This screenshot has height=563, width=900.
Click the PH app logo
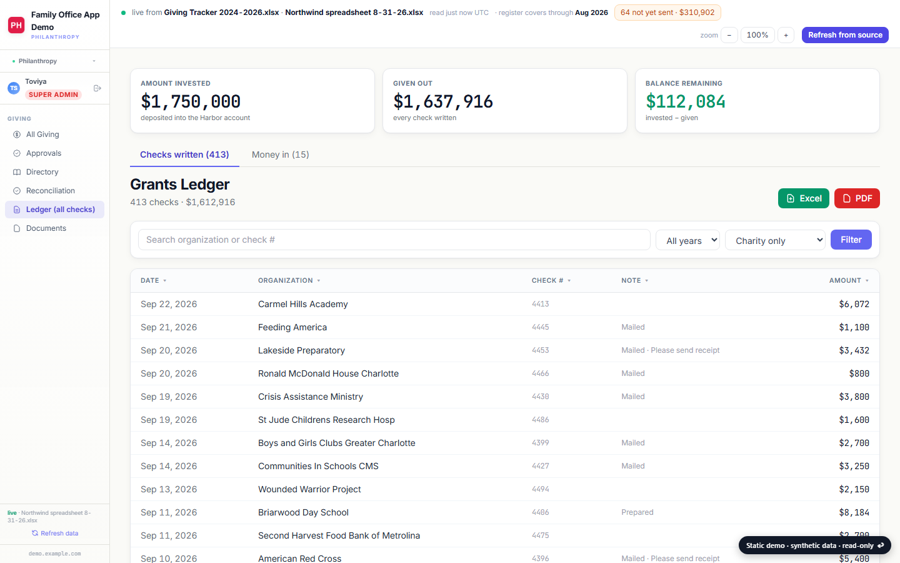(x=16, y=25)
